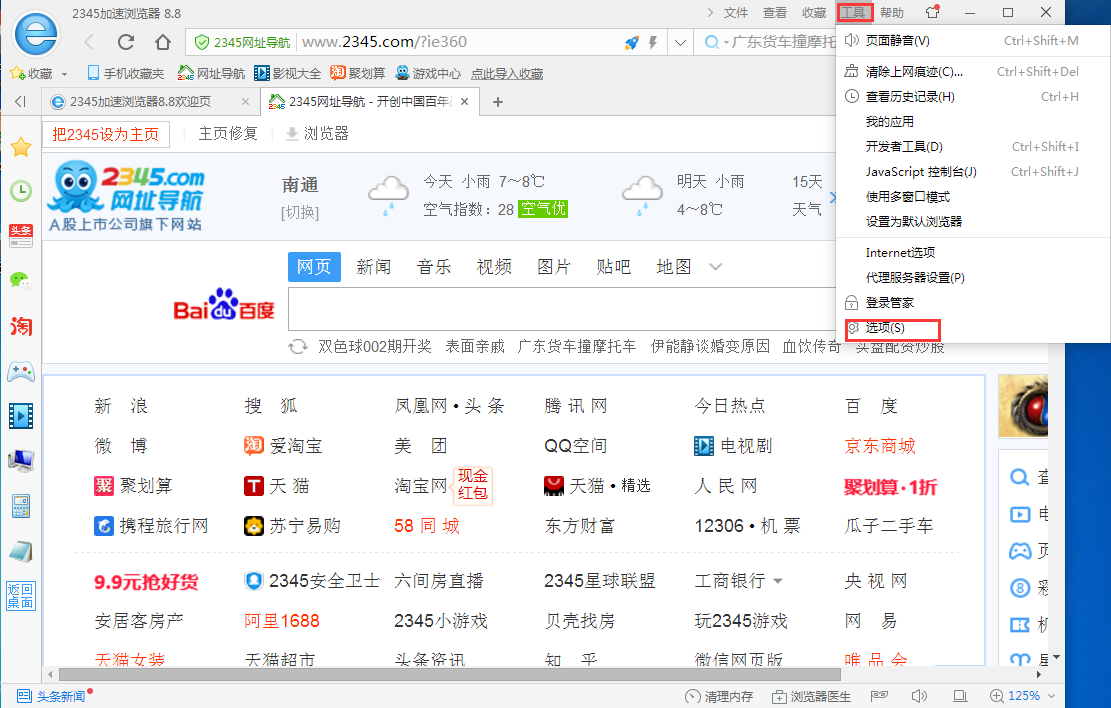
Task: Switch to the 2345加速浏览器8.8欢迎页 tab
Action: point(140,102)
